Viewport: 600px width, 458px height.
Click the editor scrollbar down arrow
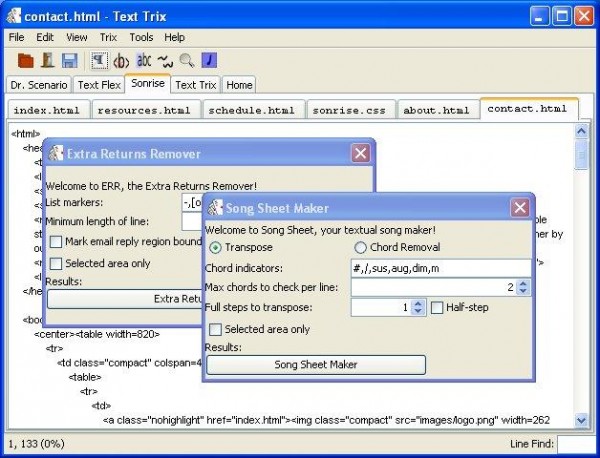[581, 420]
